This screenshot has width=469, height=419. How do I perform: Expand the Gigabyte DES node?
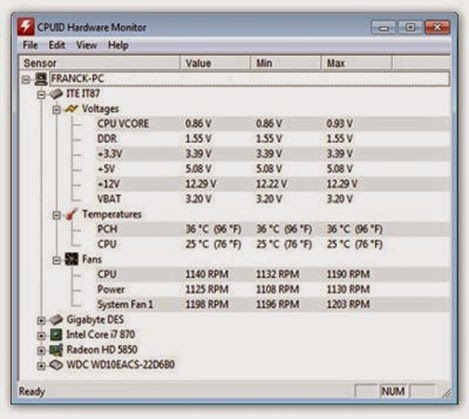tap(41, 321)
